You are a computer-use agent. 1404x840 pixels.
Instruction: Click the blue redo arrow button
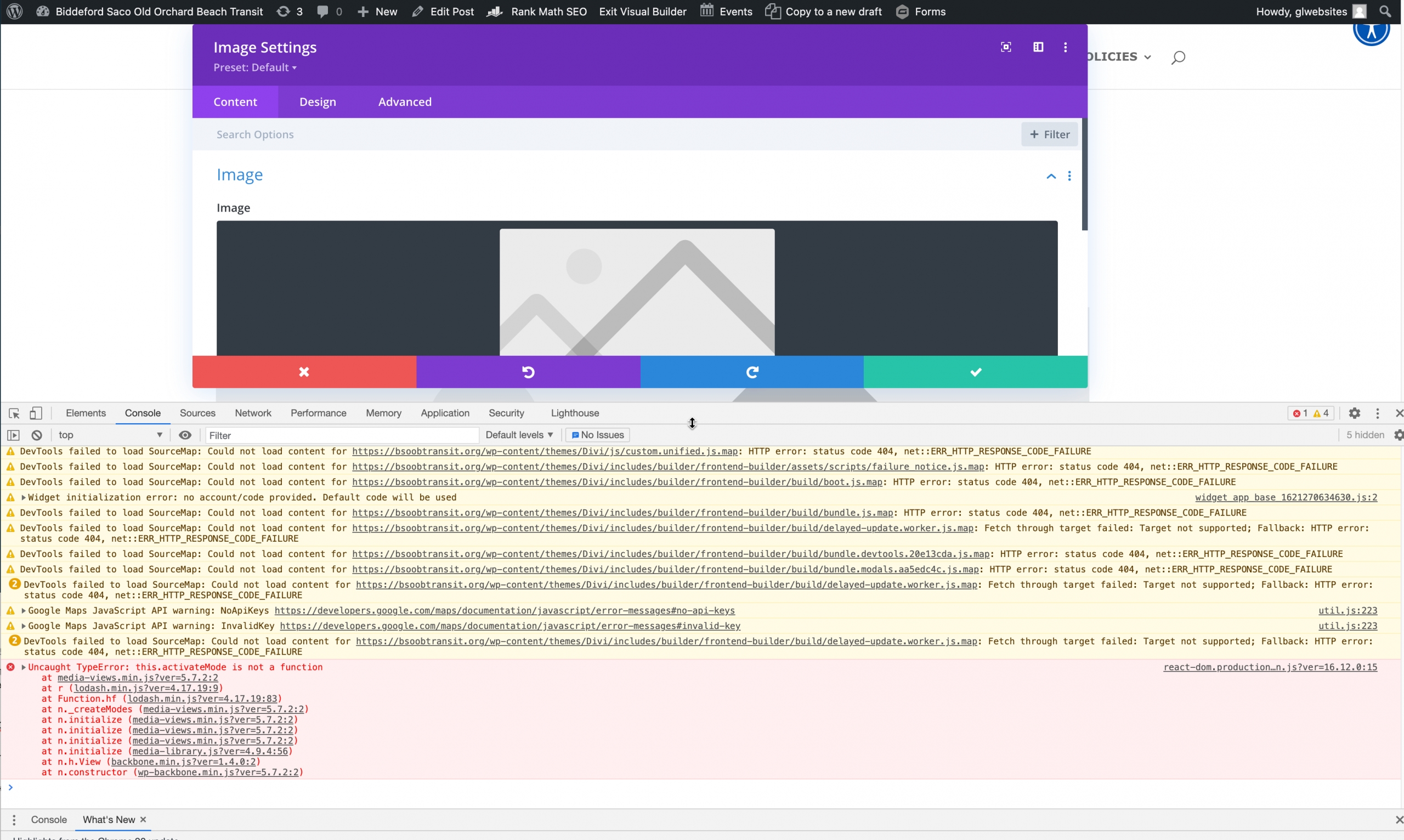[751, 372]
